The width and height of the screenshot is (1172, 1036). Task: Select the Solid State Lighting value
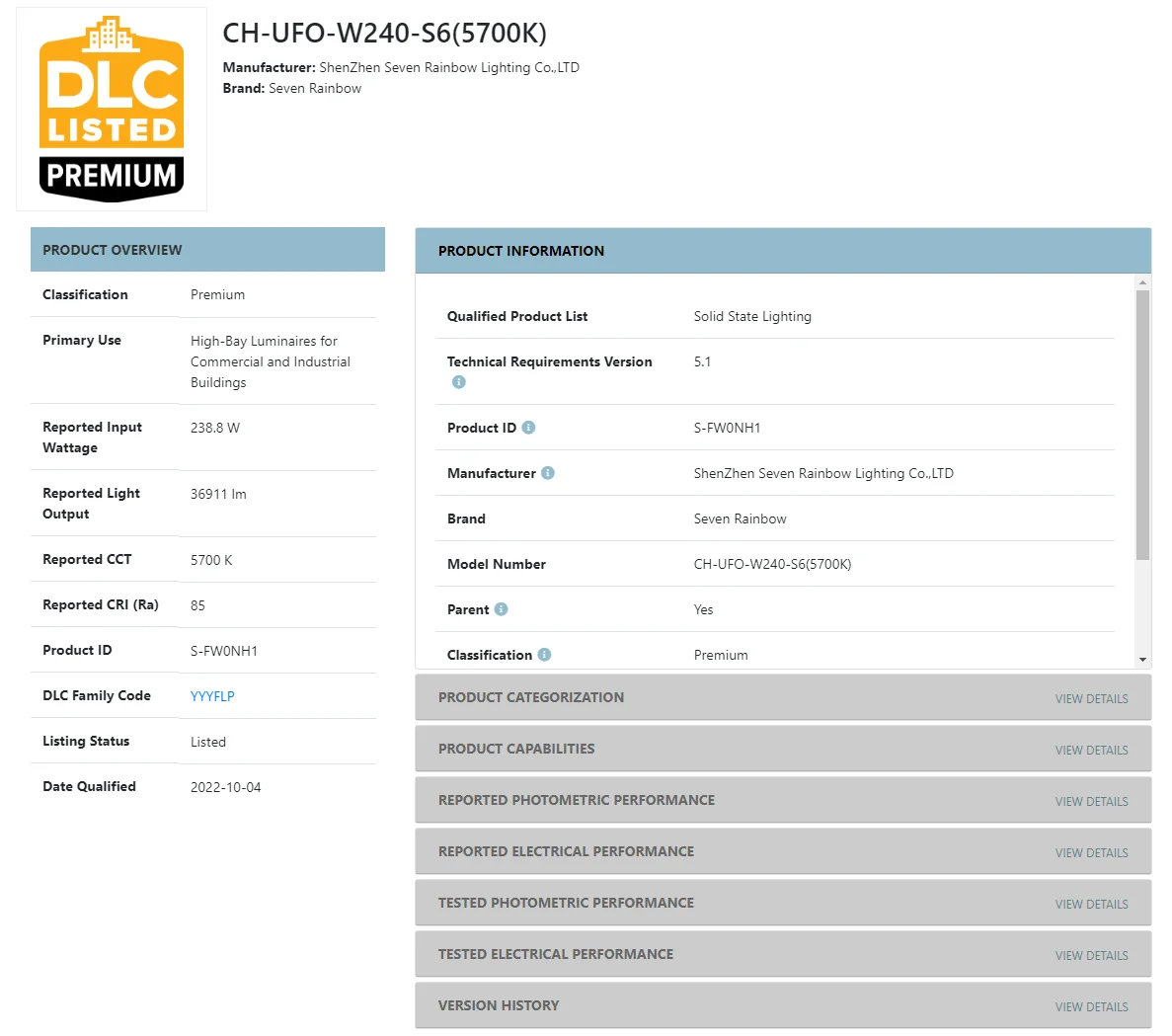point(752,316)
